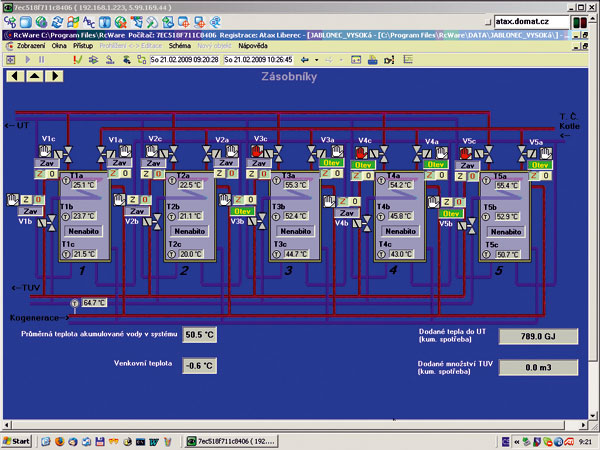Image resolution: width=600 pixels, height=450 pixels.
Task: Click the pause button in RcWare toolbar
Action: (41, 60)
